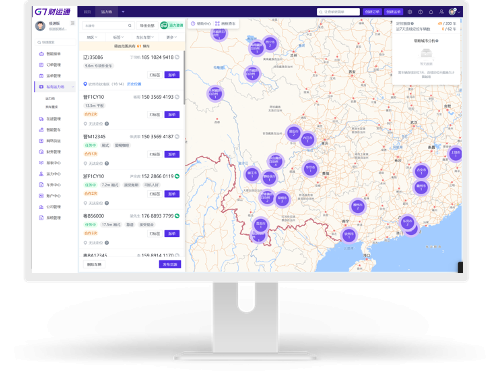Open the help question-mark icon in the top bar

click(x=420, y=12)
